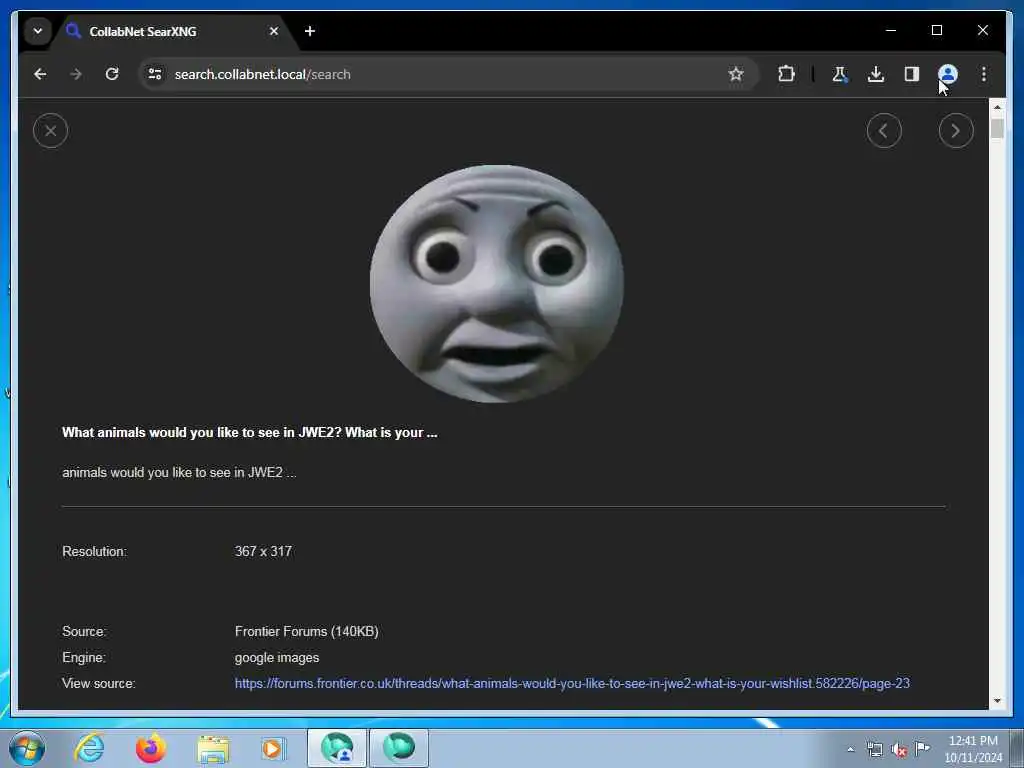Viewport: 1024px width, 768px height.
Task: Bookmark this page with the star
Action: 736,74
